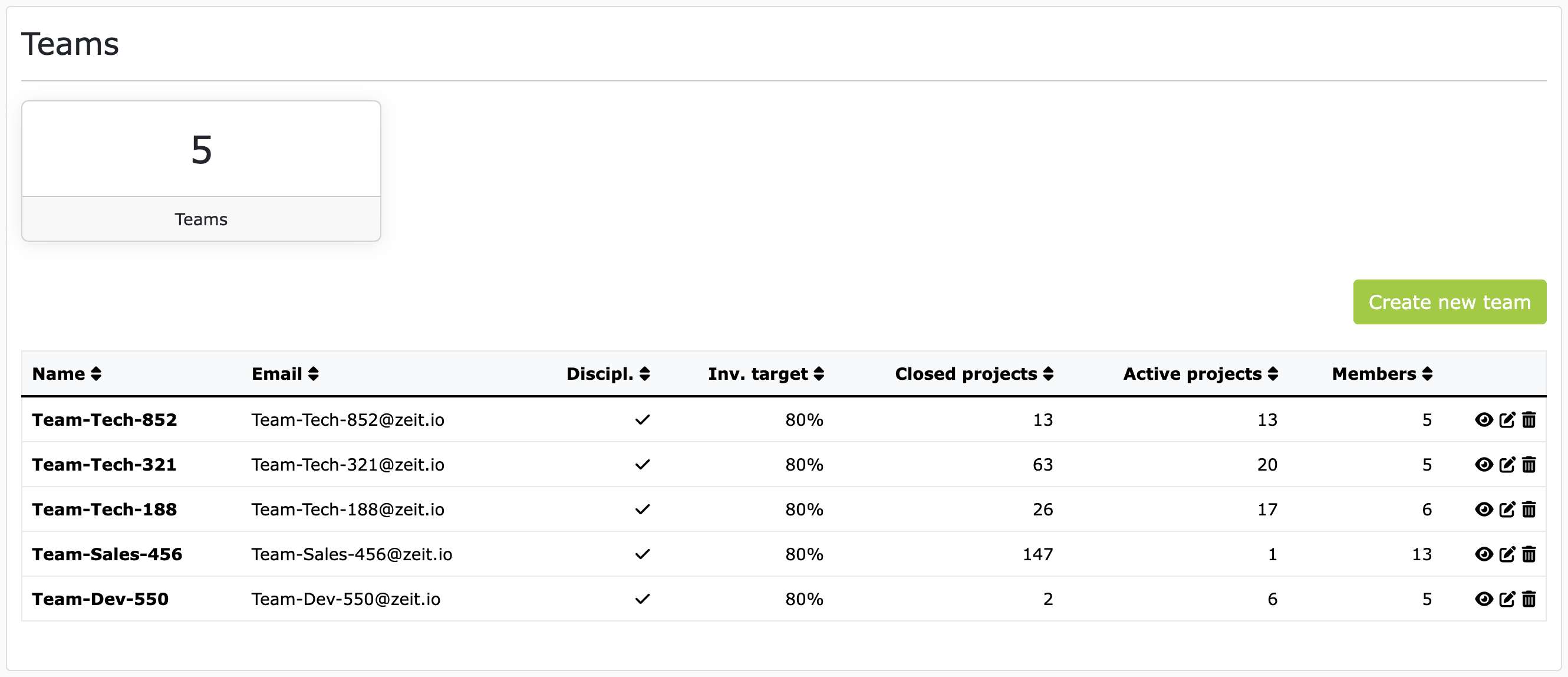View Team-Sales-456 via eye icon
The width and height of the screenshot is (1568, 677).
(x=1483, y=554)
